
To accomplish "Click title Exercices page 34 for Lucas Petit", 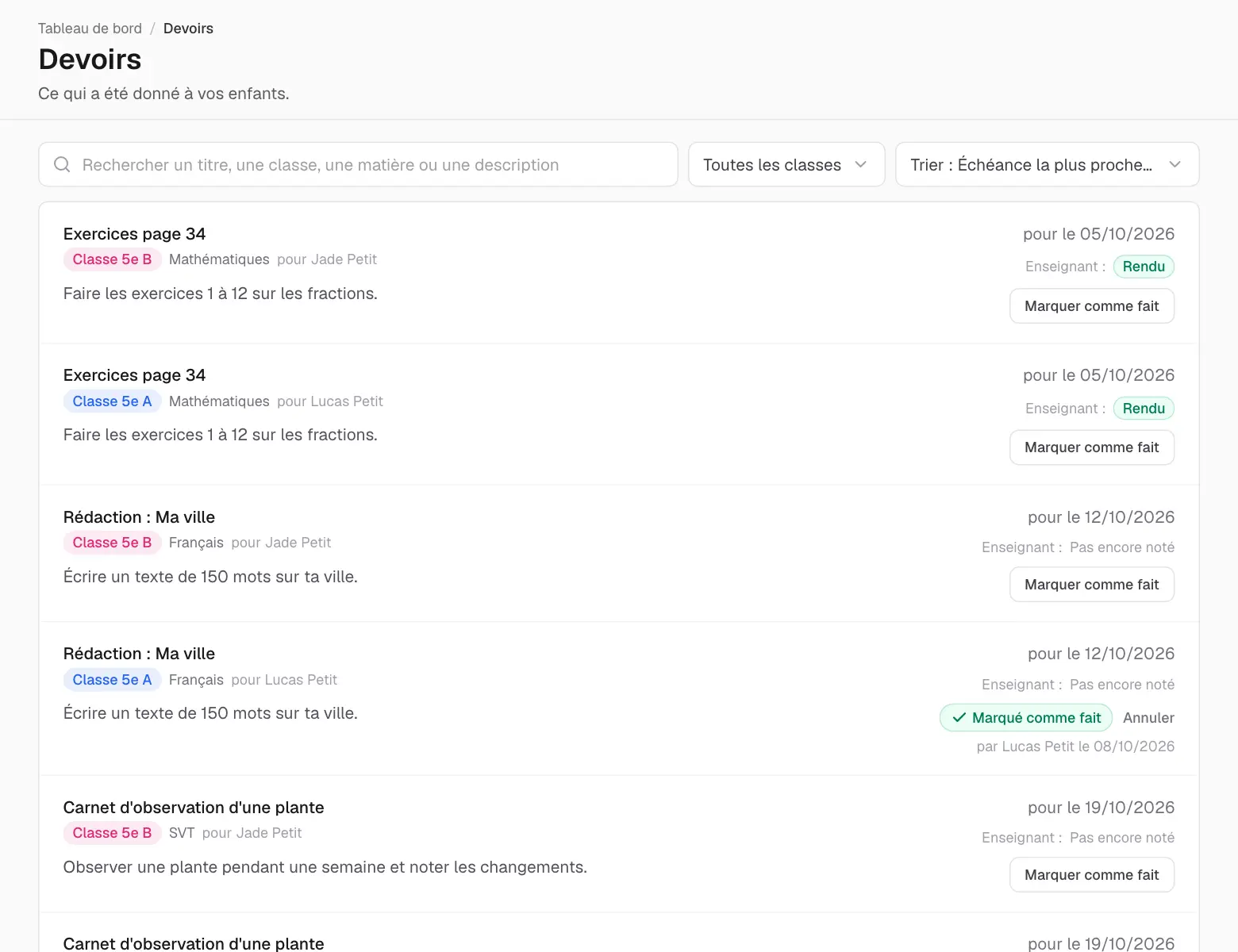I will coord(134,375).
